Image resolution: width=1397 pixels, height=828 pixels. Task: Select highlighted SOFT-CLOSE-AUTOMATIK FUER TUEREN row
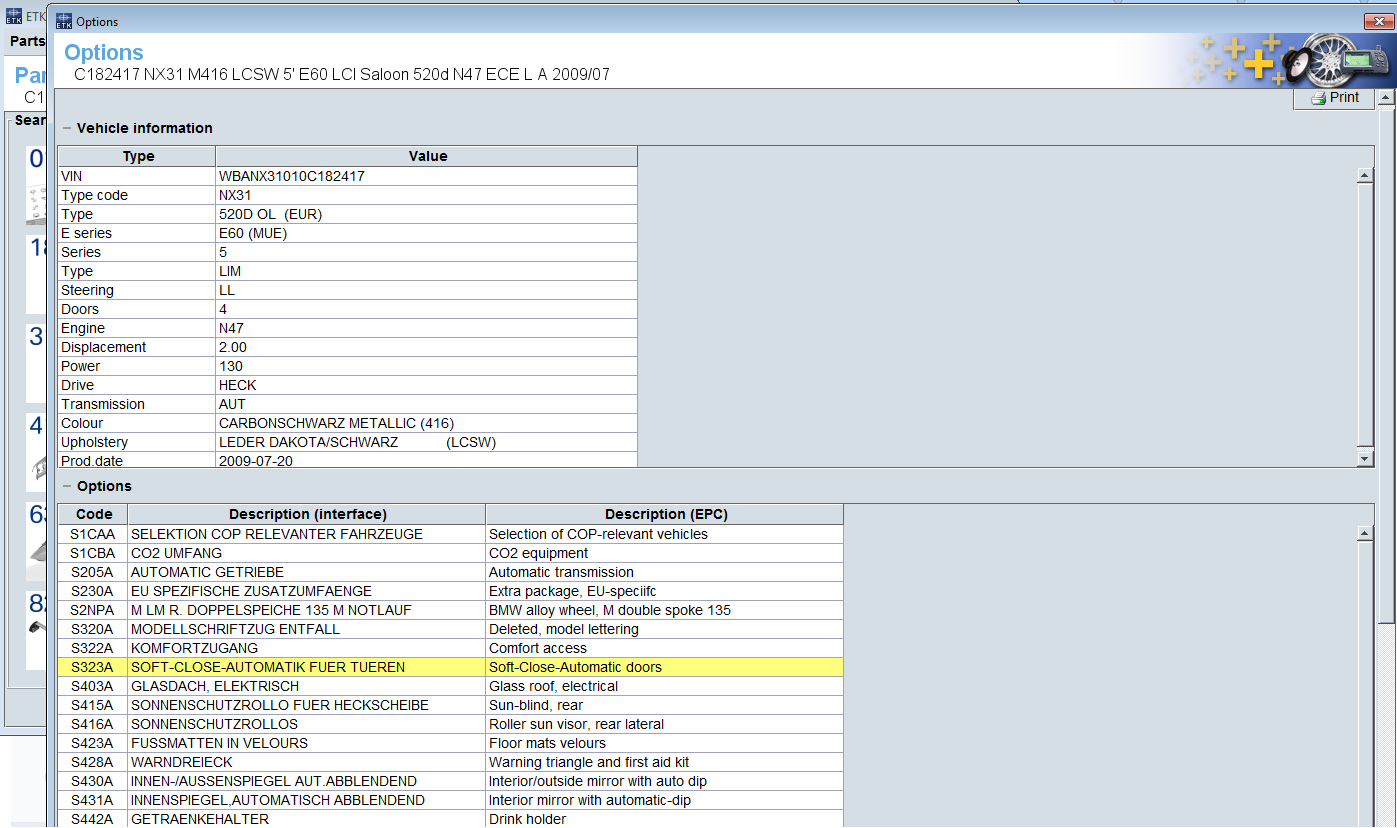click(x=451, y=667)
